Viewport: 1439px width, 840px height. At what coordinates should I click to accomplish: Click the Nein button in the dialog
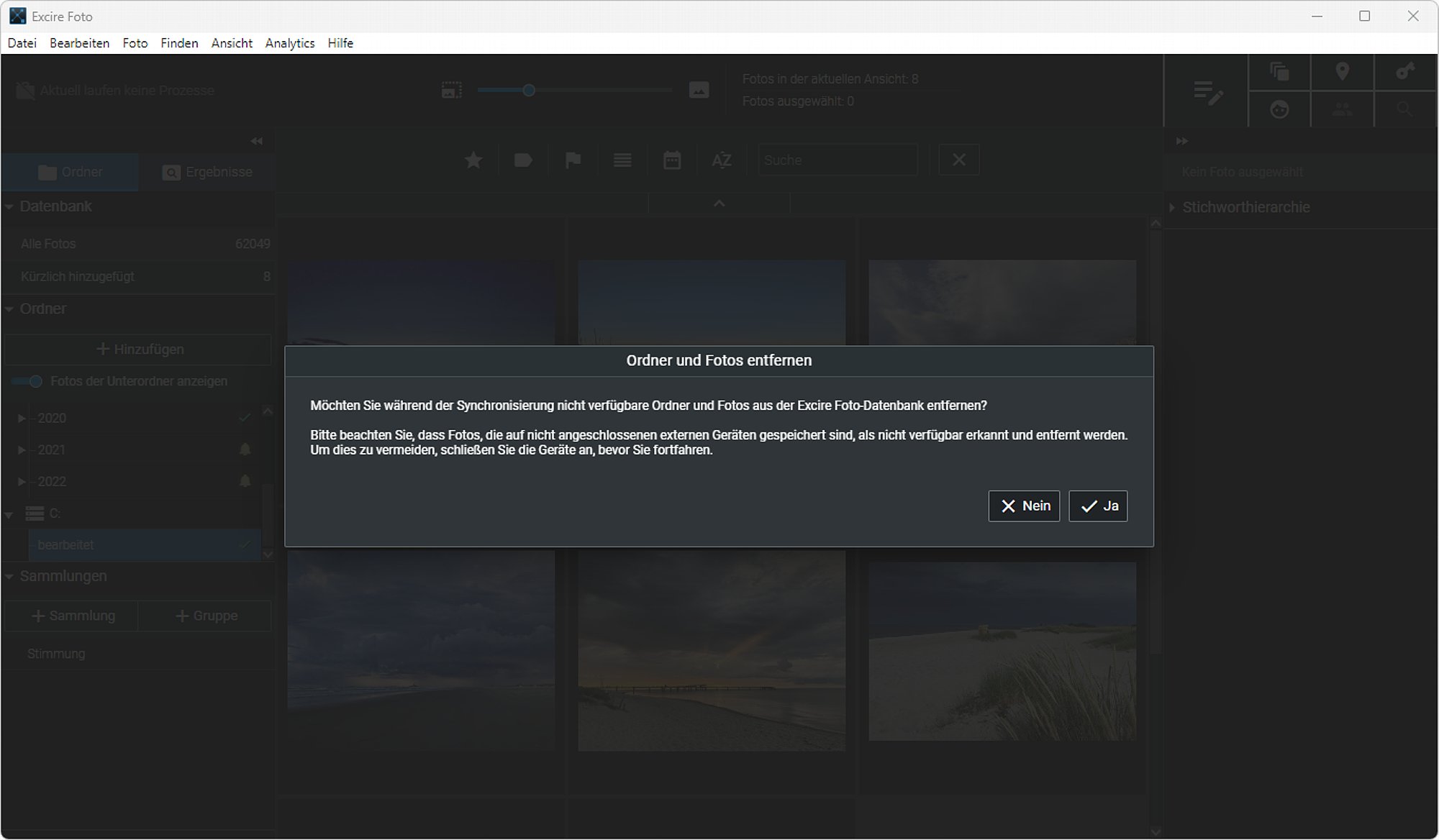tap(1024, 506)
